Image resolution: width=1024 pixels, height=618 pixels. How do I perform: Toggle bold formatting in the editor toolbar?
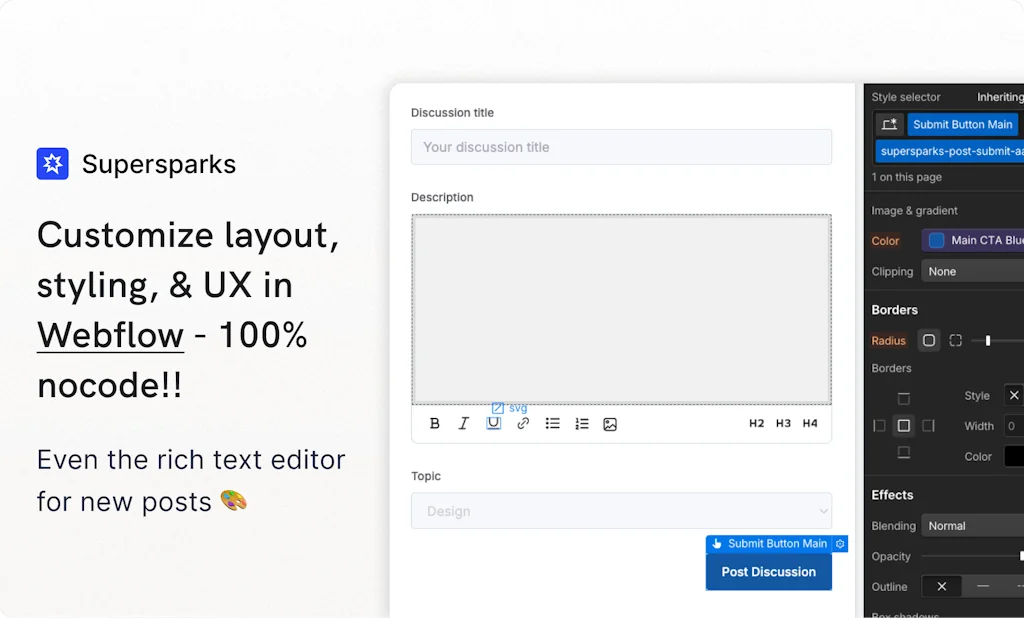(x=435, y=424)
